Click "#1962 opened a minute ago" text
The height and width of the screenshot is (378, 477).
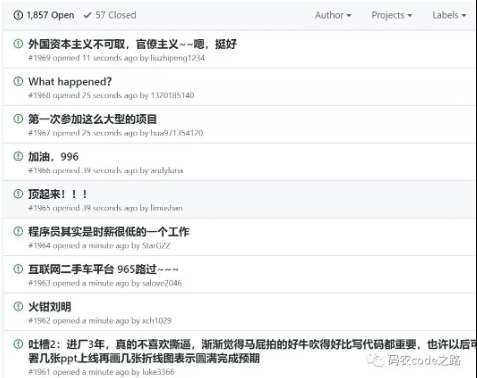tap(79, 321)
